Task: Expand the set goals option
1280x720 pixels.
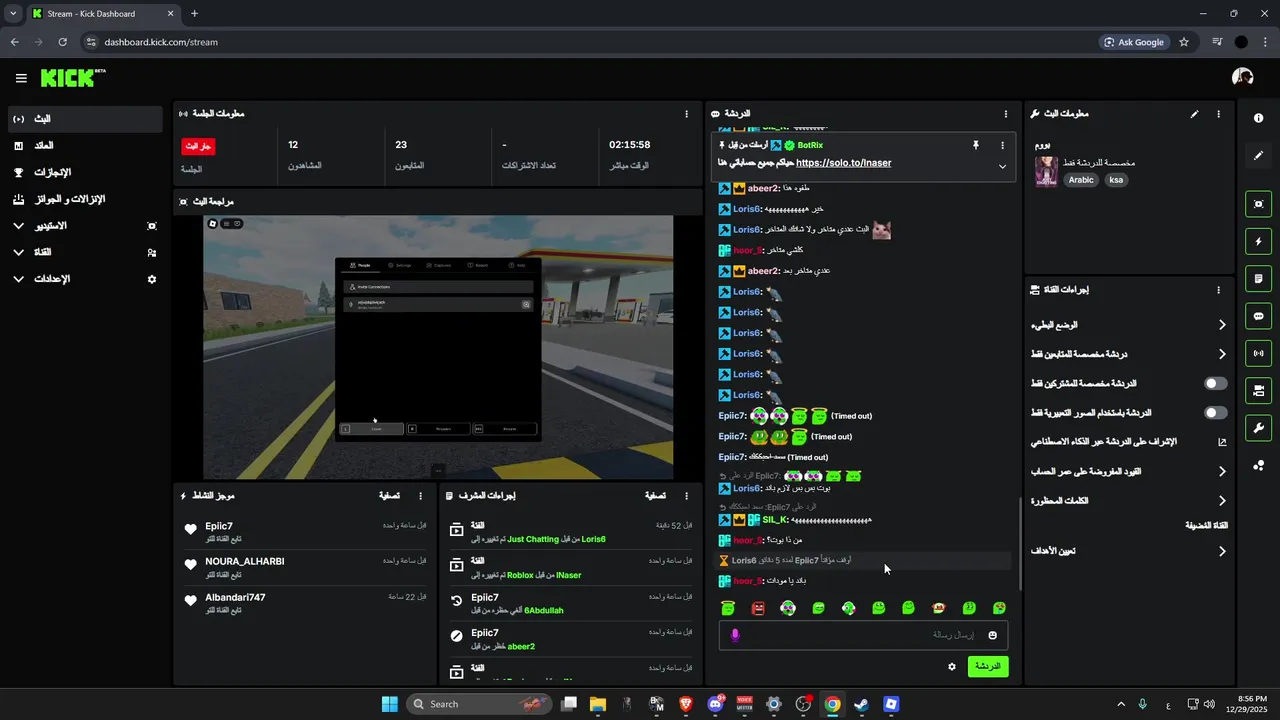Action: click(x=1129, y=551)
